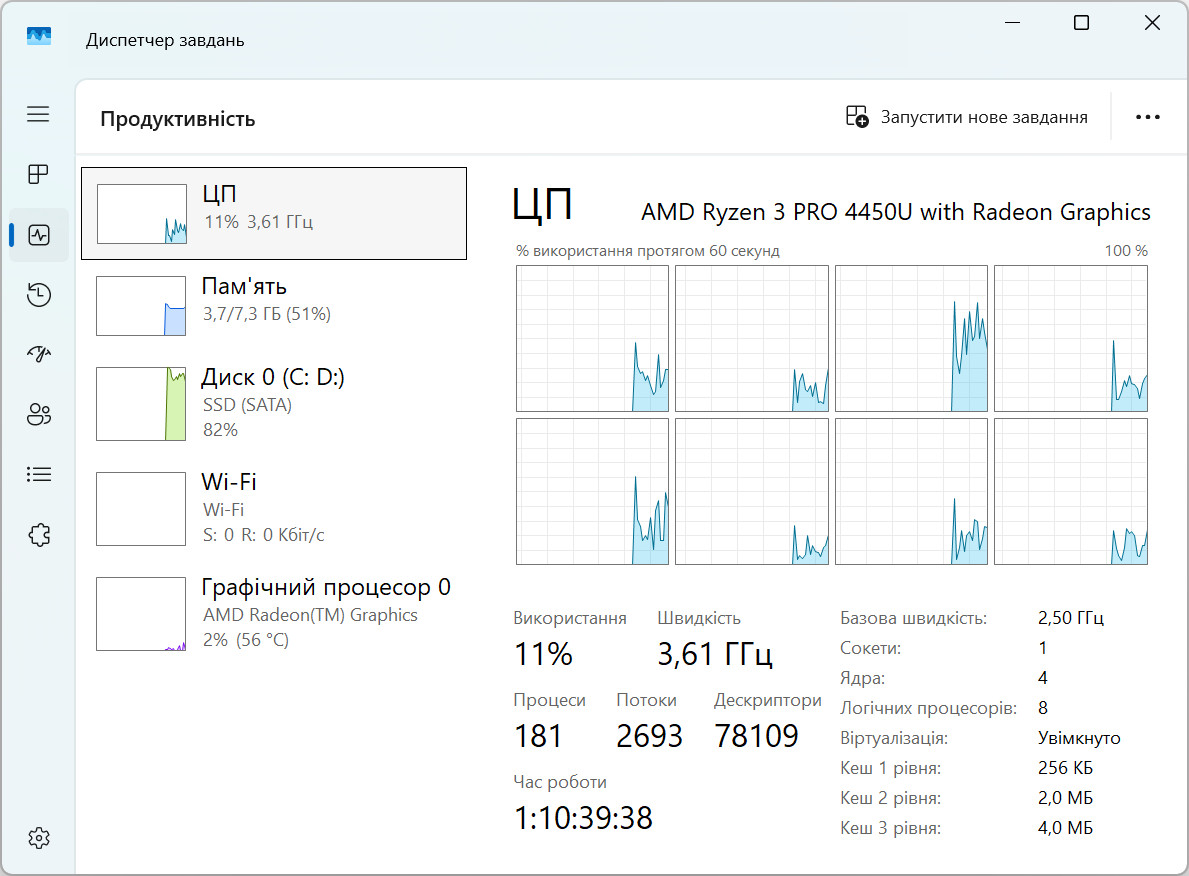1189x876 pixels.
Task: Open the App history page icon
Action: [x=39, y=294]
